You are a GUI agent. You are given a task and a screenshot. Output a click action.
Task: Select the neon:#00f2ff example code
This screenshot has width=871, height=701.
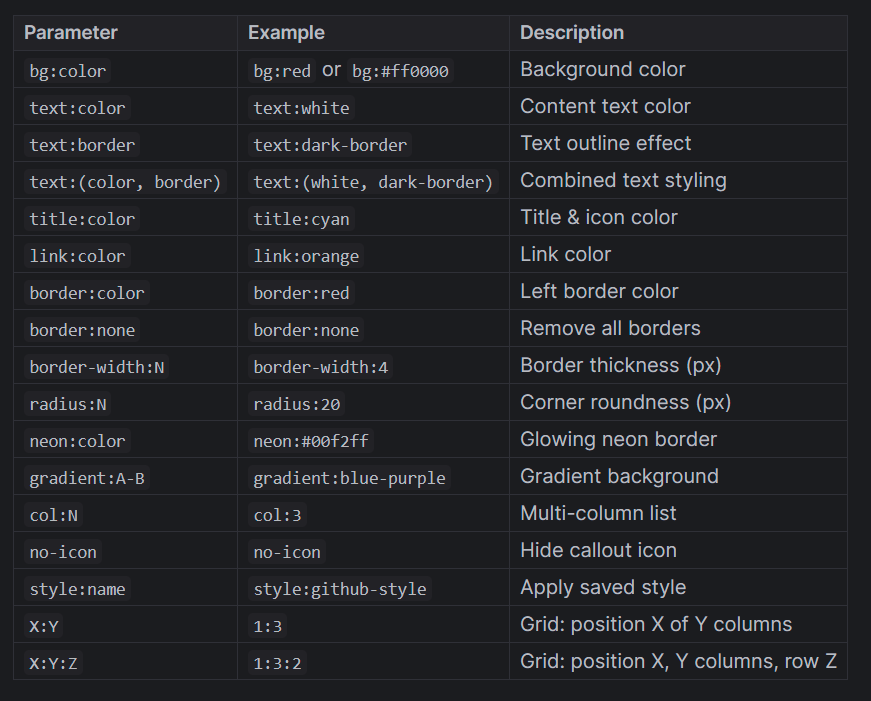pos(312,441)
